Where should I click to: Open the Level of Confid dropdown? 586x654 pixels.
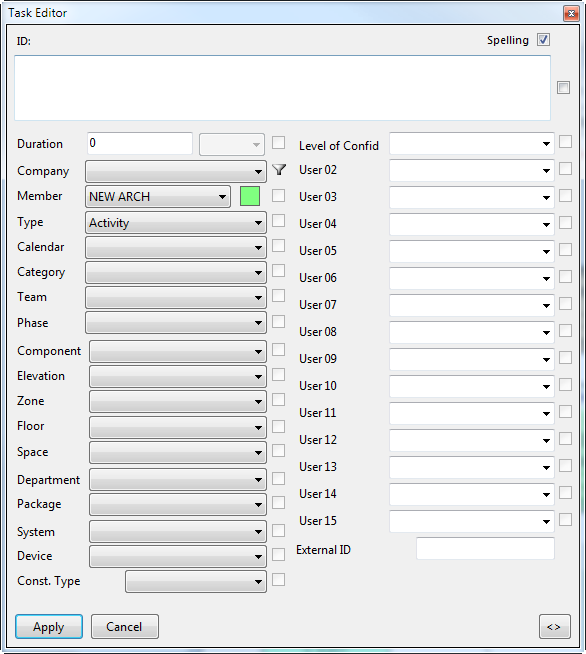[472, 144]
